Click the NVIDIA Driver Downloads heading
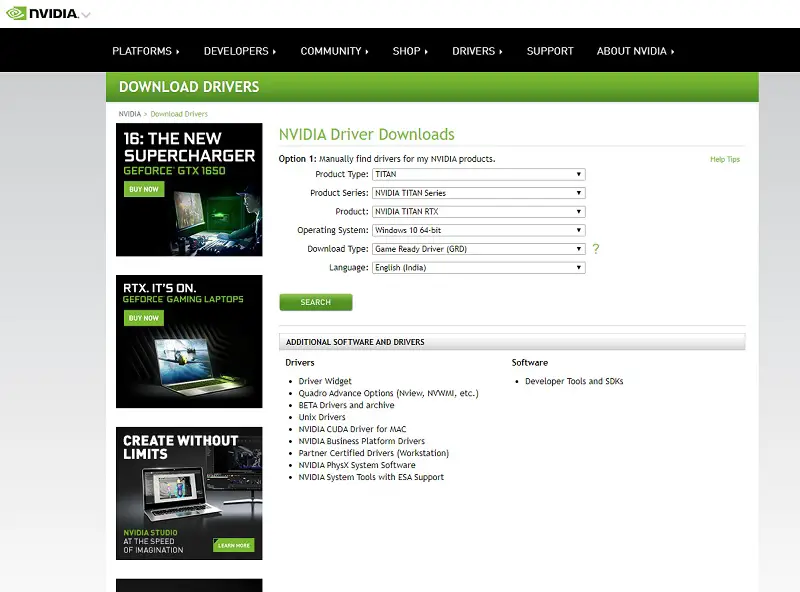Image resolution: width=800 pixels, height=592 pixels. (366, 134)
